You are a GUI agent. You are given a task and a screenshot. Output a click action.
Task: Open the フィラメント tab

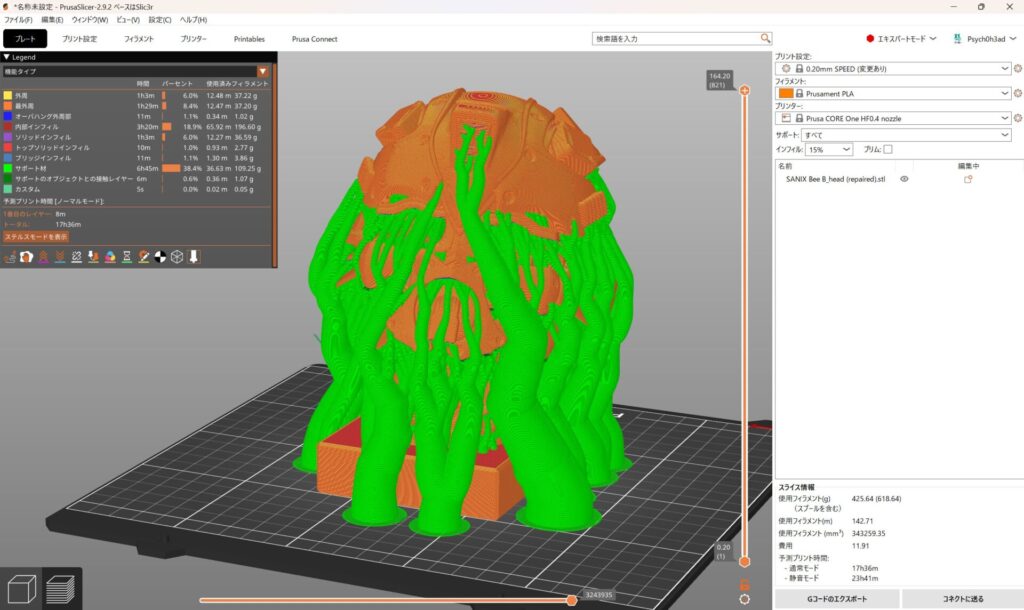pos(139,39)
